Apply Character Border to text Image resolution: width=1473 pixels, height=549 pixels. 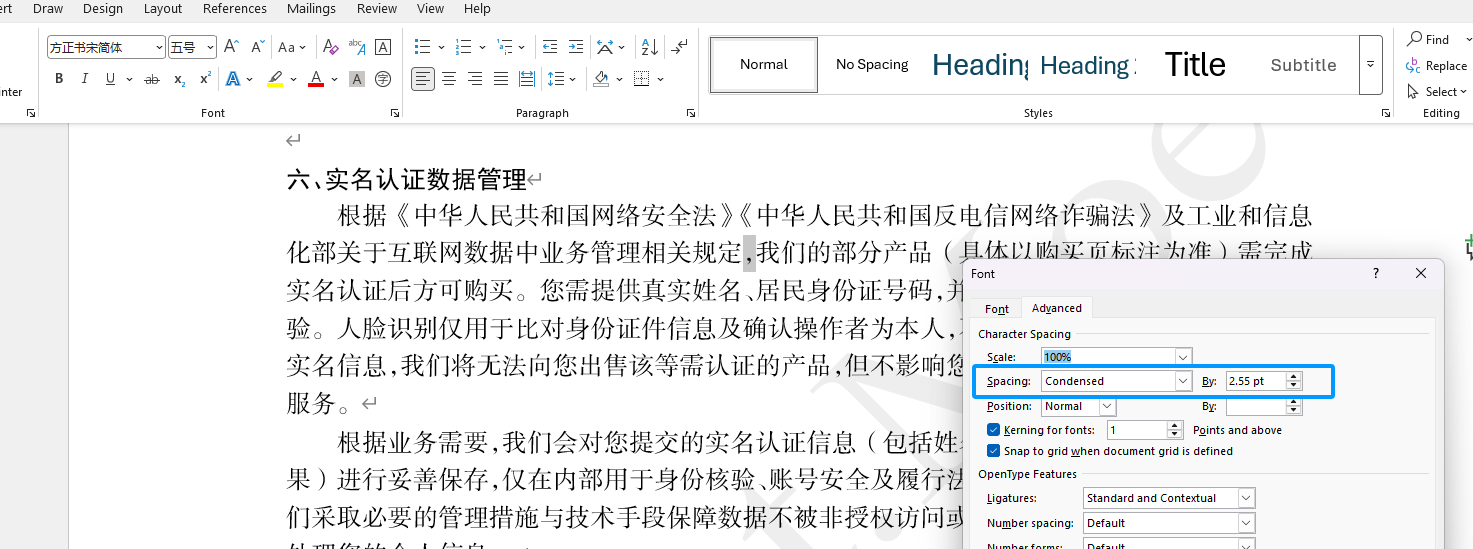coord(382,47)
